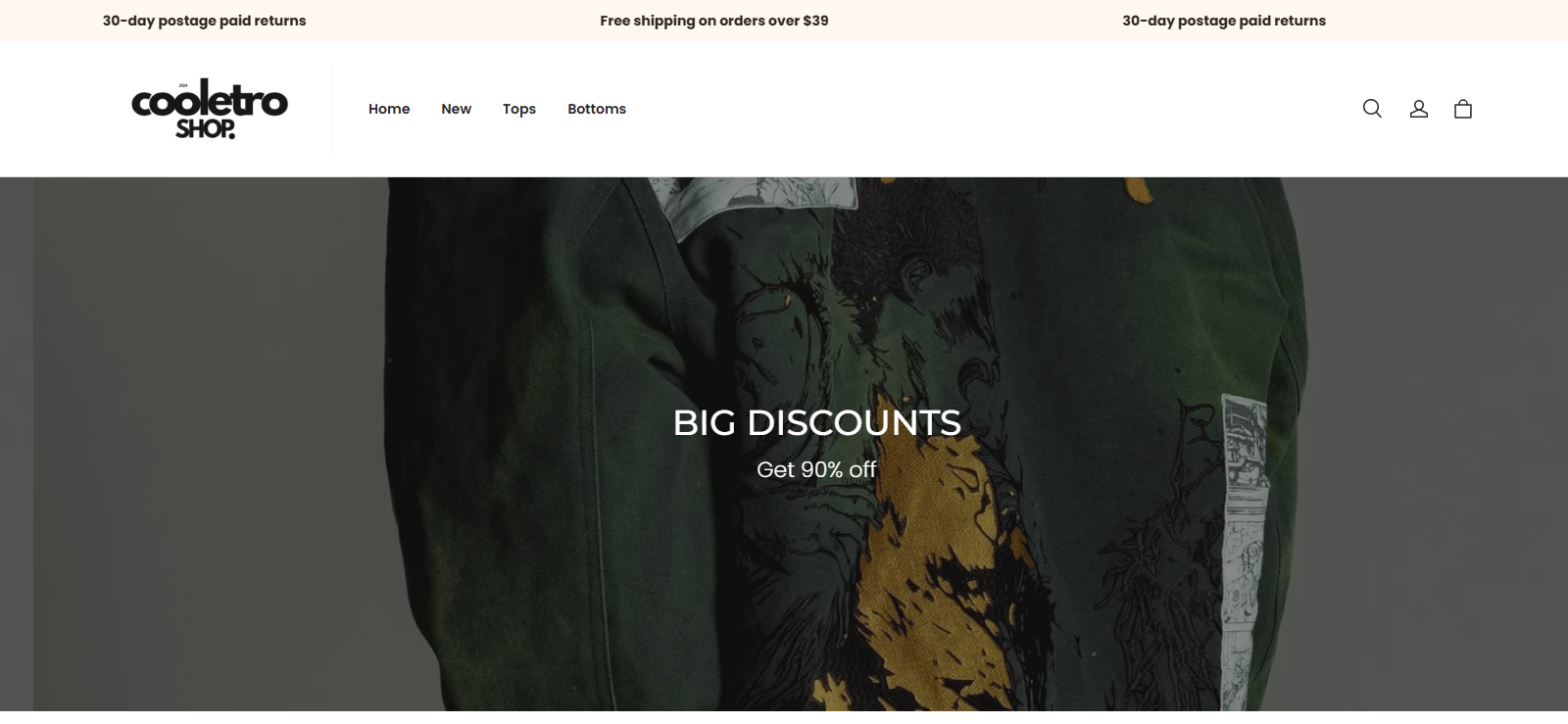Click the SHOP text under the logo
1568x724 pixels.
(205, 129)
